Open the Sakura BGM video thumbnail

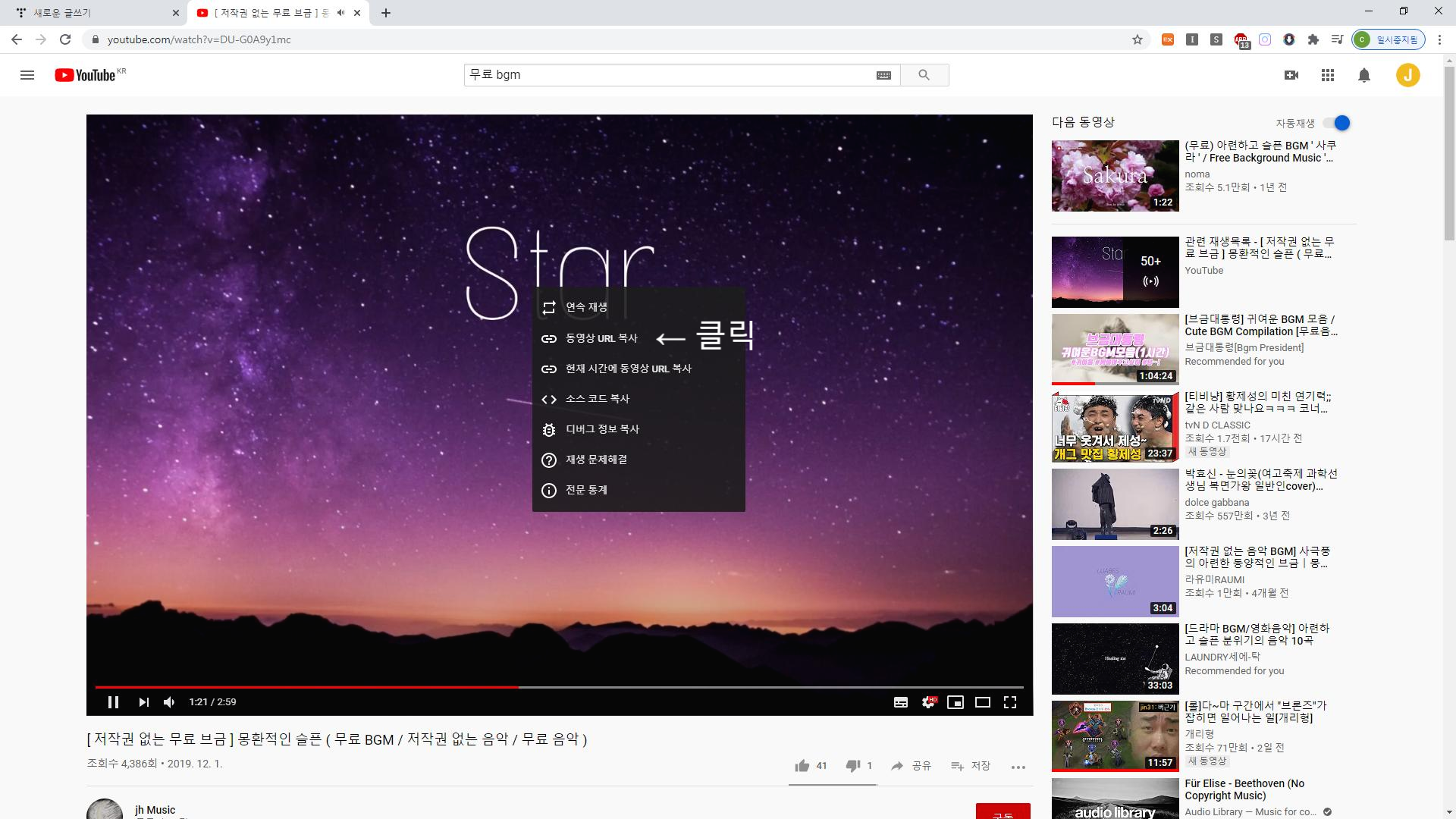click(1115, 176)
